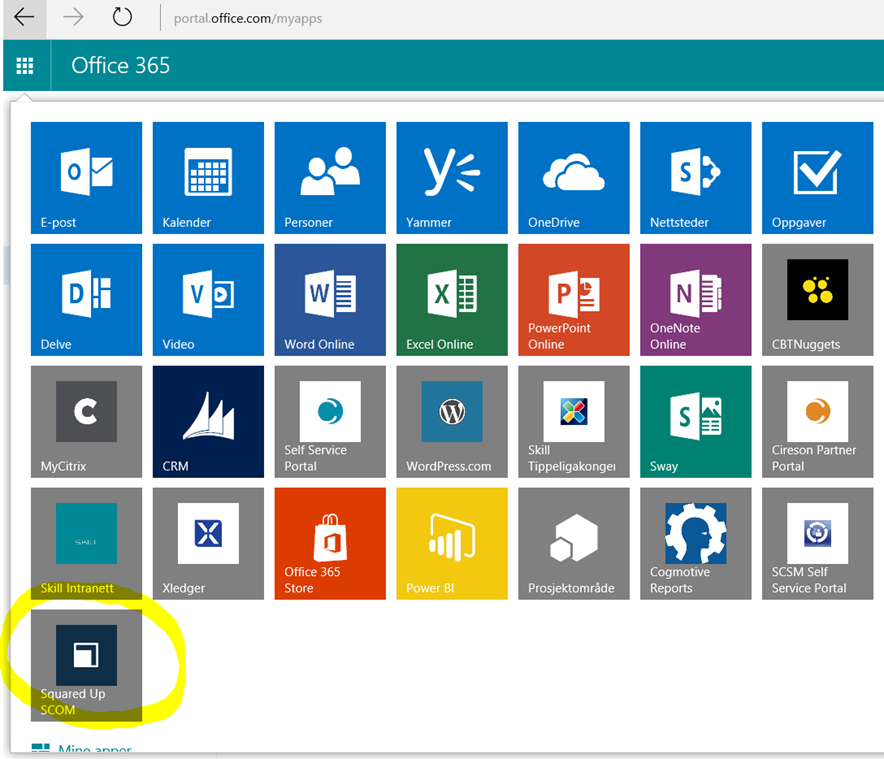
Task: Launch the CRM app tile
Action: coord(208,421)
